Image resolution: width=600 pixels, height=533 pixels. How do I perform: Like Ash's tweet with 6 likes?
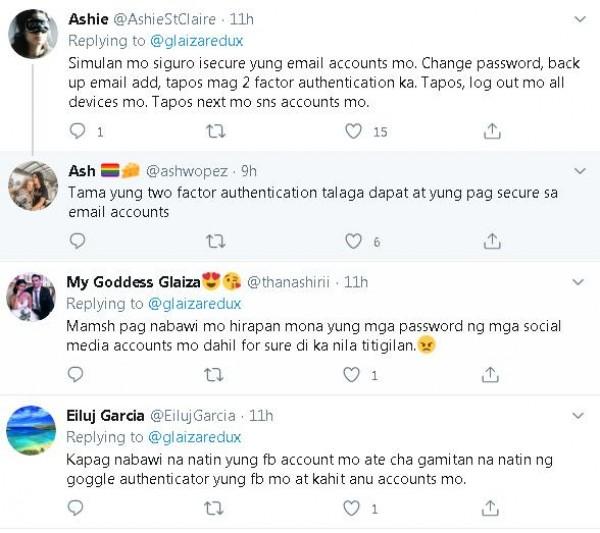pyautogui.click(x=353, y=240)
